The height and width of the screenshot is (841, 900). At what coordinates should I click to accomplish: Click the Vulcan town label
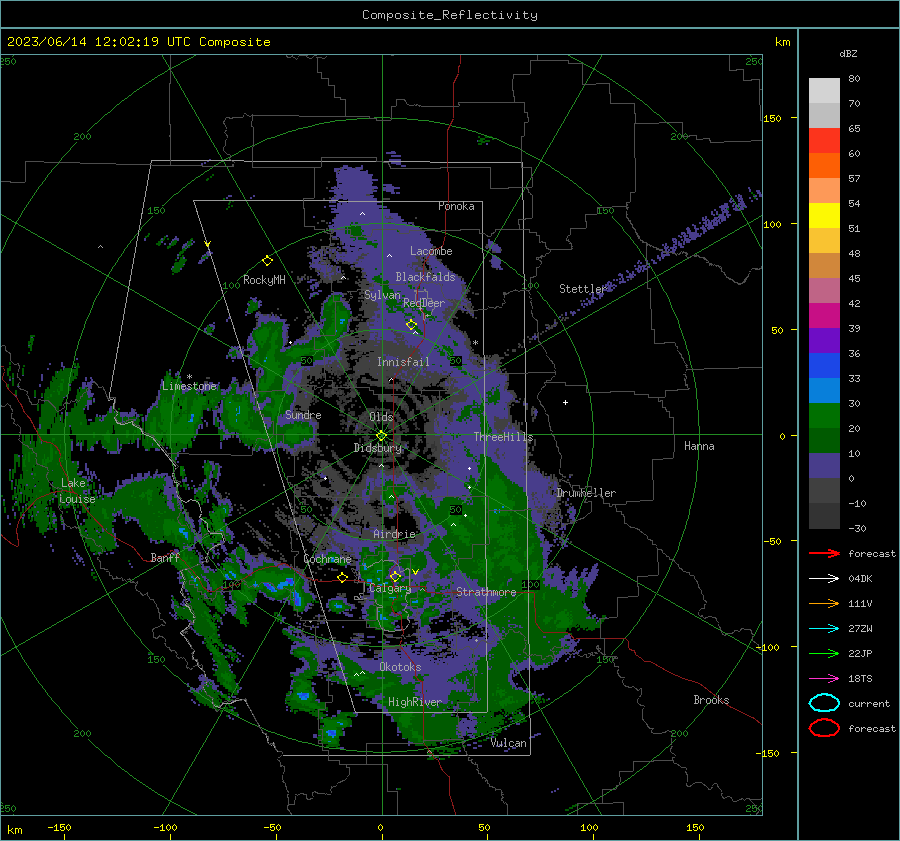(x=509, y=743)
